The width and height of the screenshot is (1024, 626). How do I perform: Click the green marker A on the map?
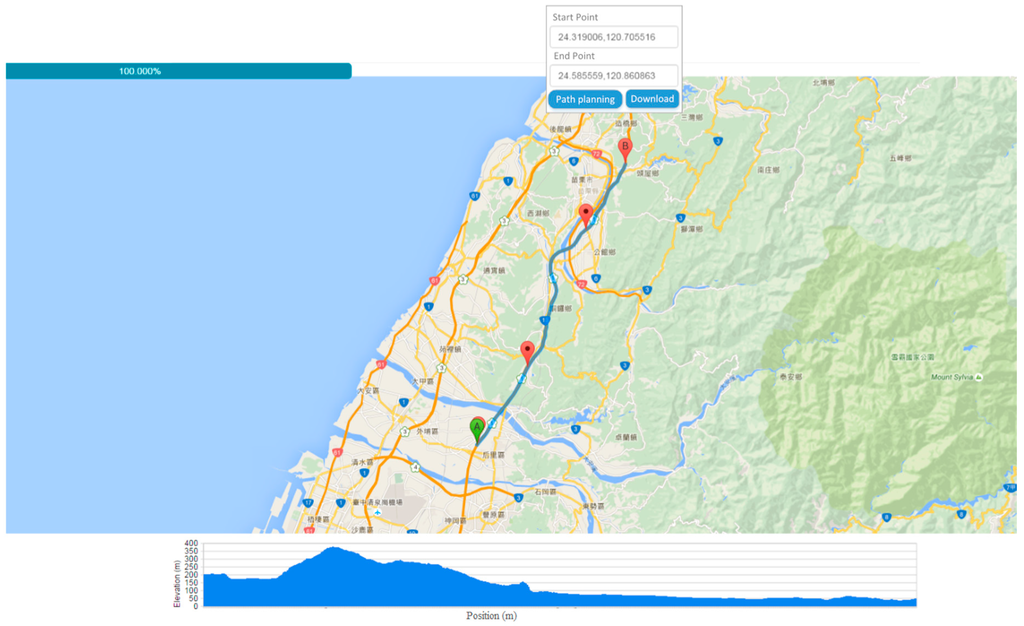[477, 431]
